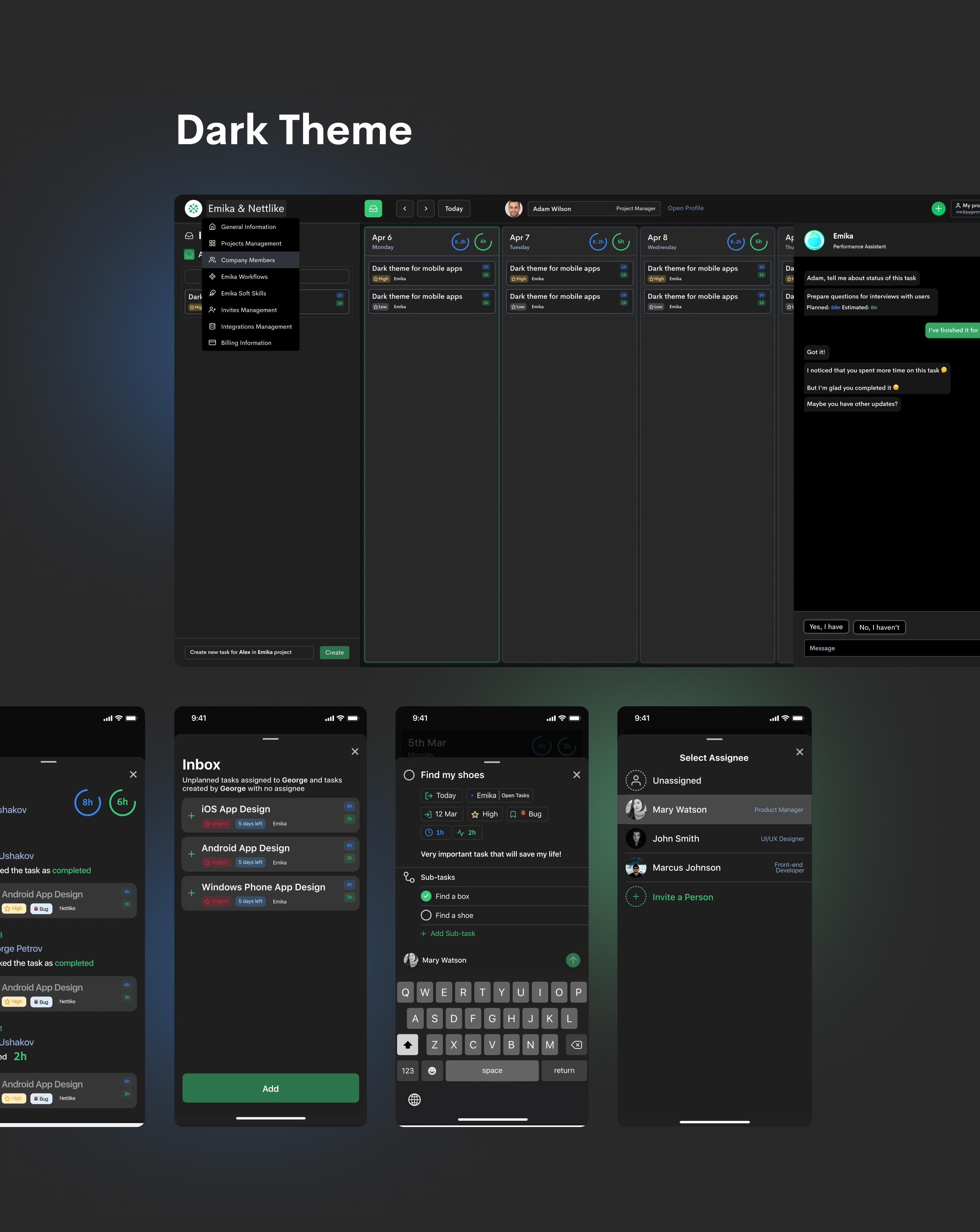Go to the previous week with the left chevron
Image resolution: width=980 pixels, height=1232 pixels.
pos(405,209)
